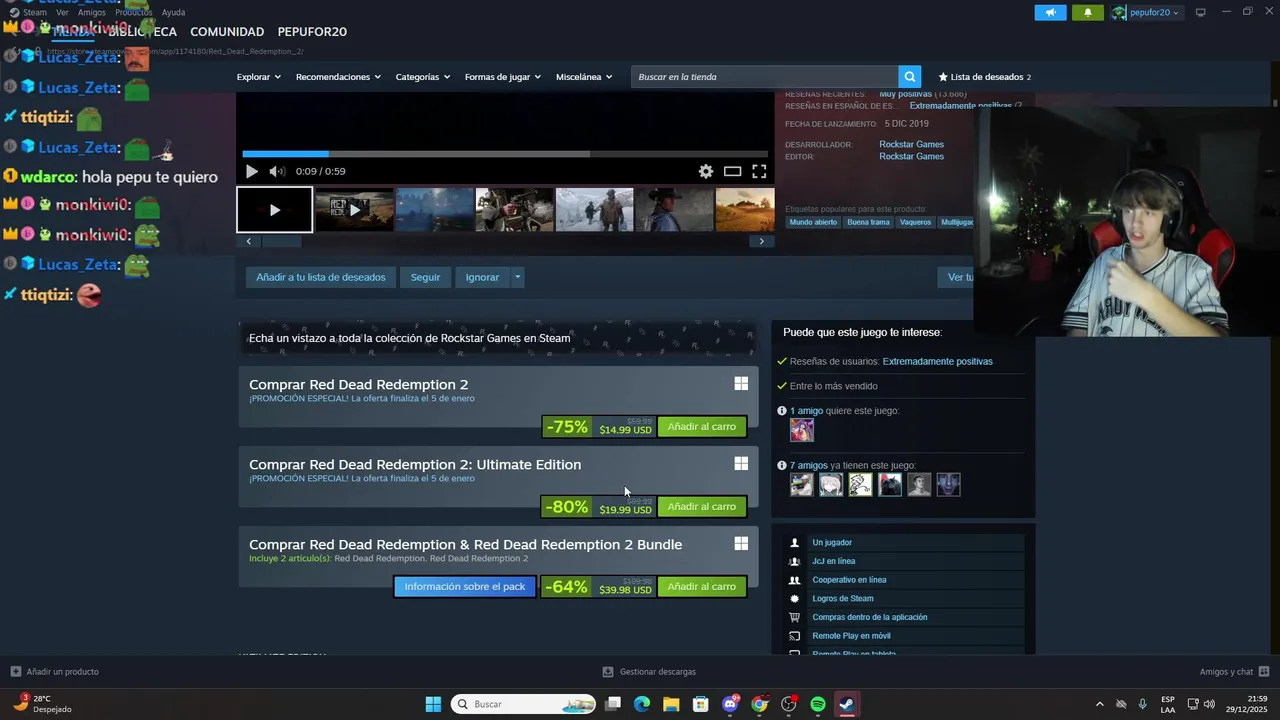Expand the Miscelánea dropdown
Viewport: 1280px width, 720px height.
pyautogui.click(x=584, y=77)
